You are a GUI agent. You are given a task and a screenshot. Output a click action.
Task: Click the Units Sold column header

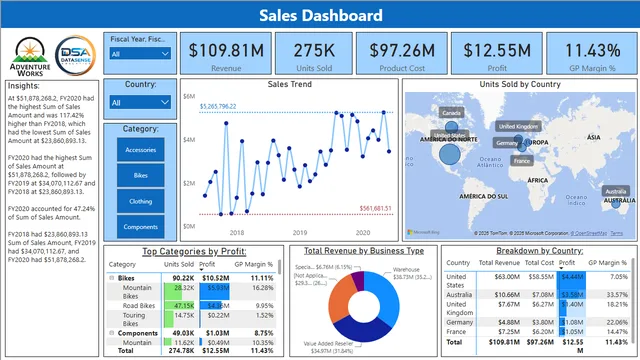click(x=179, y=264)
